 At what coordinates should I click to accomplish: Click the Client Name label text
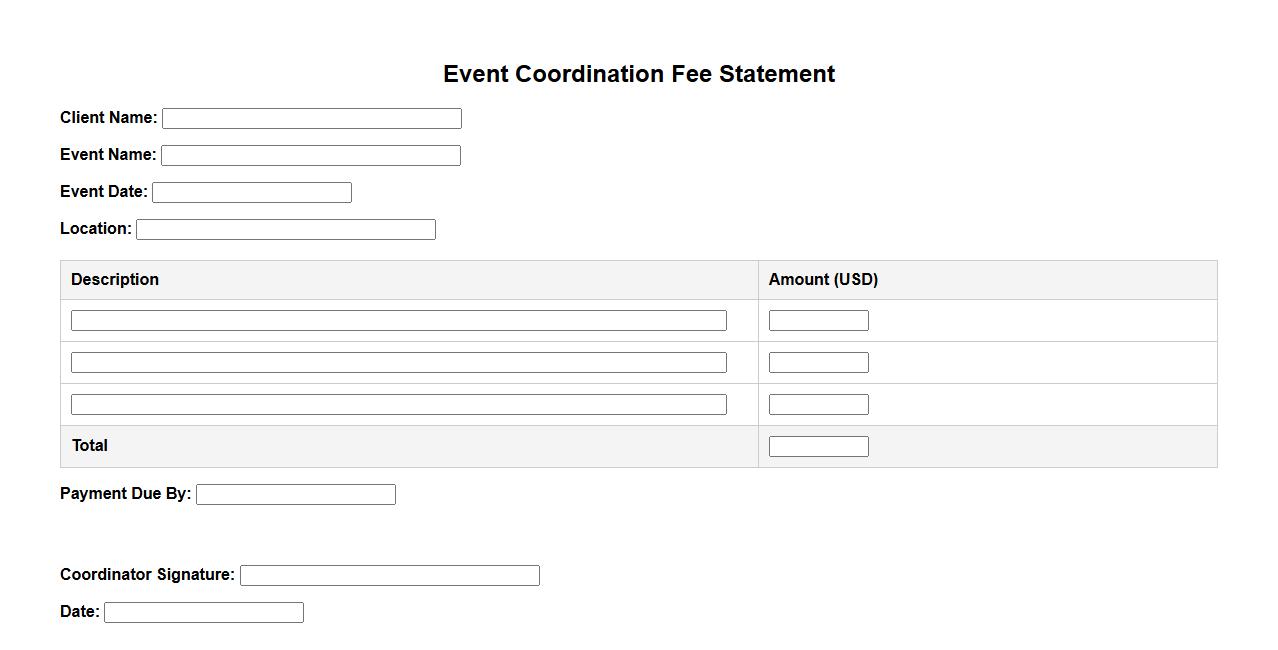108,118
